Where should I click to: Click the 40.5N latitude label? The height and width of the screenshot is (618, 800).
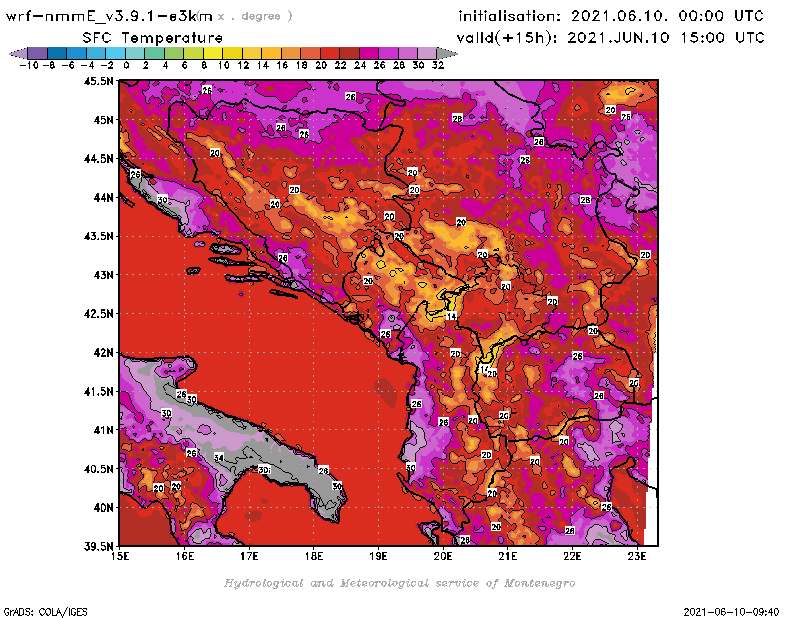tap(98, 469)
